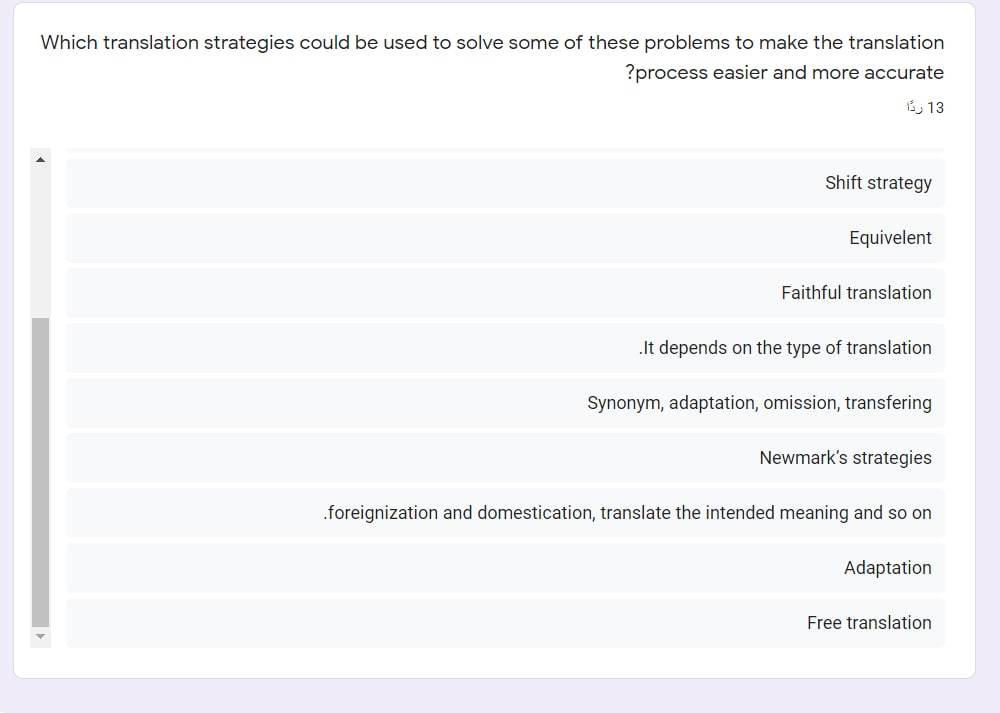The height and width of the screenshot is (713, 1000).
Task: Select 'Synonym, adaptation, omission, transfering' response
Action: click(x=505, y=403)
